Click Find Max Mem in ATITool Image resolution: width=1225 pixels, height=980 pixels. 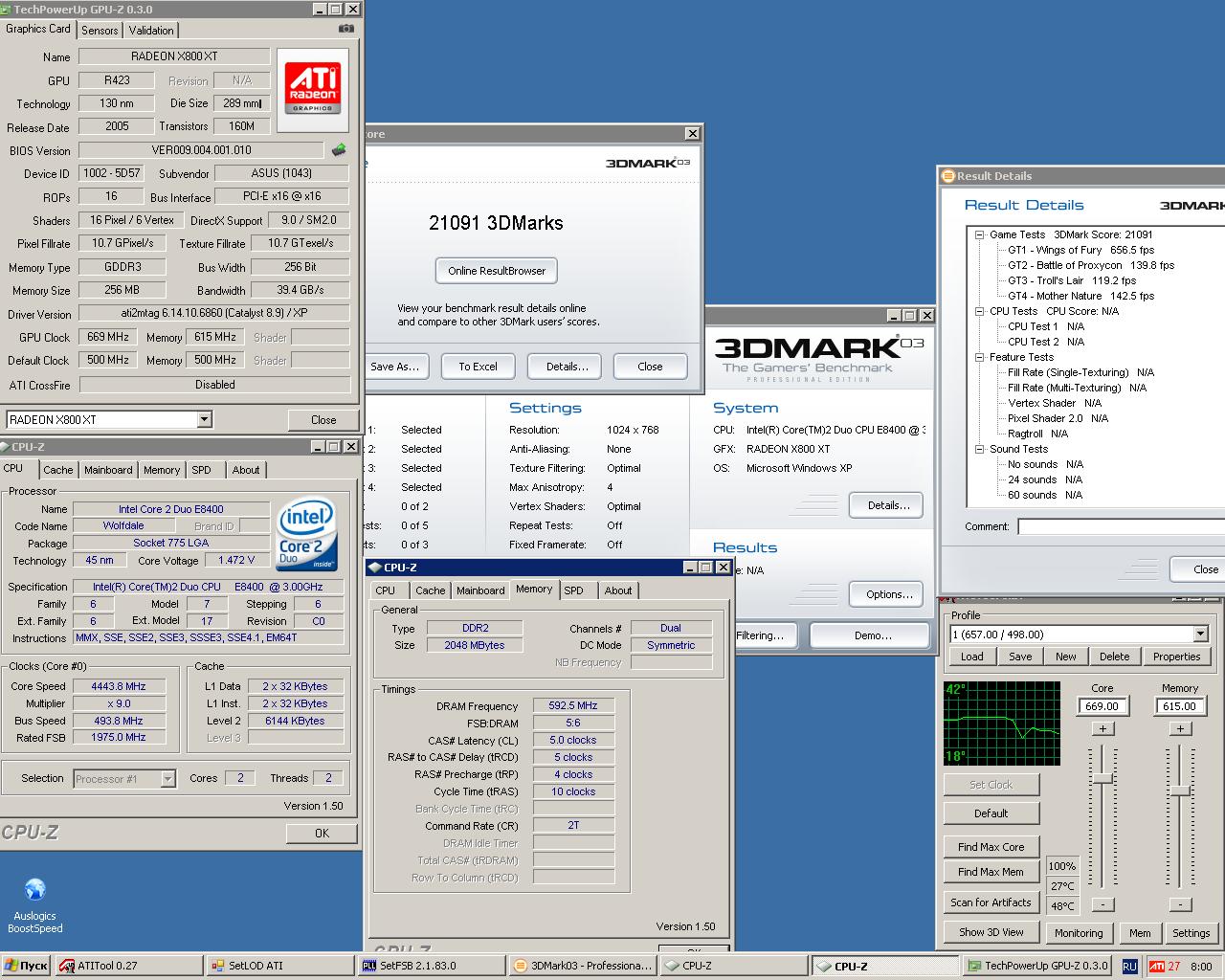click(991, 872)
